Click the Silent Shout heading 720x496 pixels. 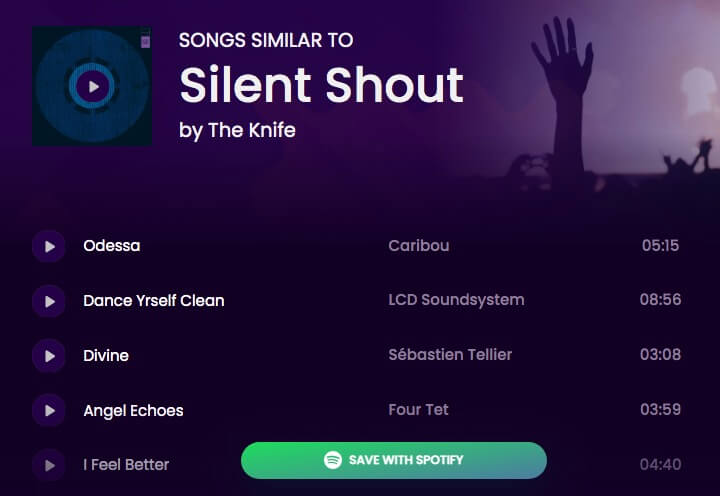pos(321,85)
